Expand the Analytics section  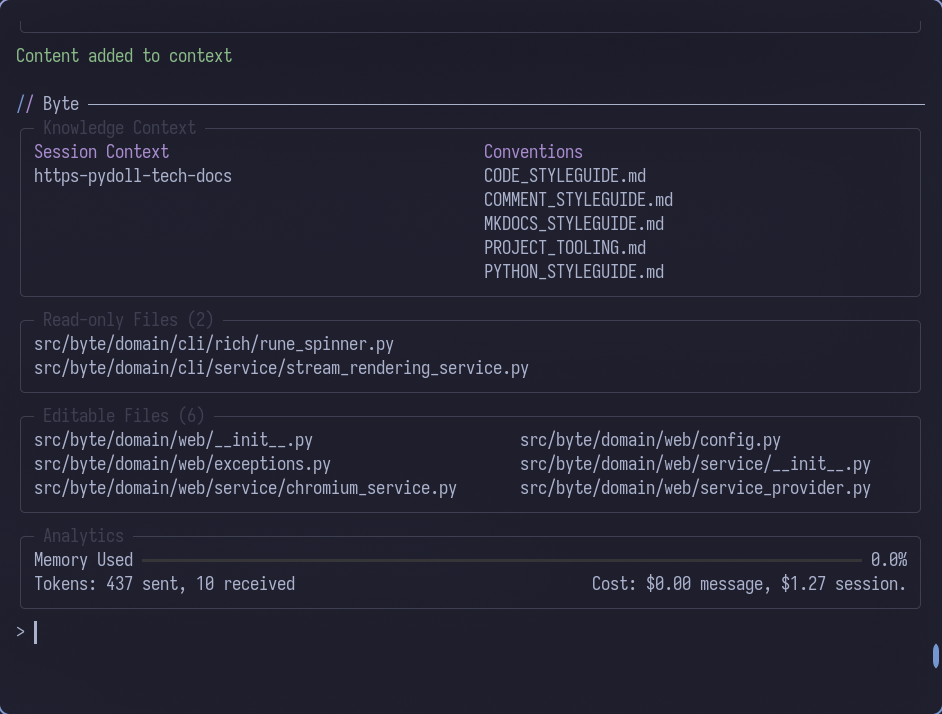point(83,535)
